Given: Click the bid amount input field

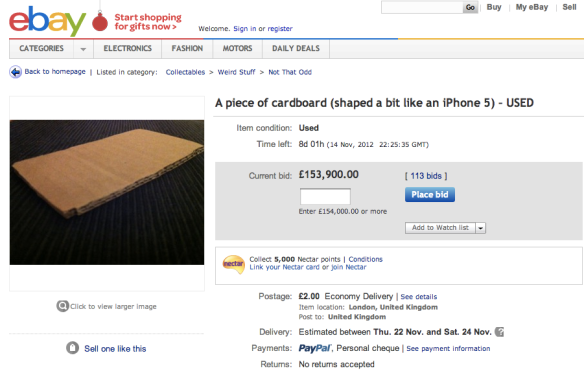Looking at the screenshot, I should (x=325, y=196).
